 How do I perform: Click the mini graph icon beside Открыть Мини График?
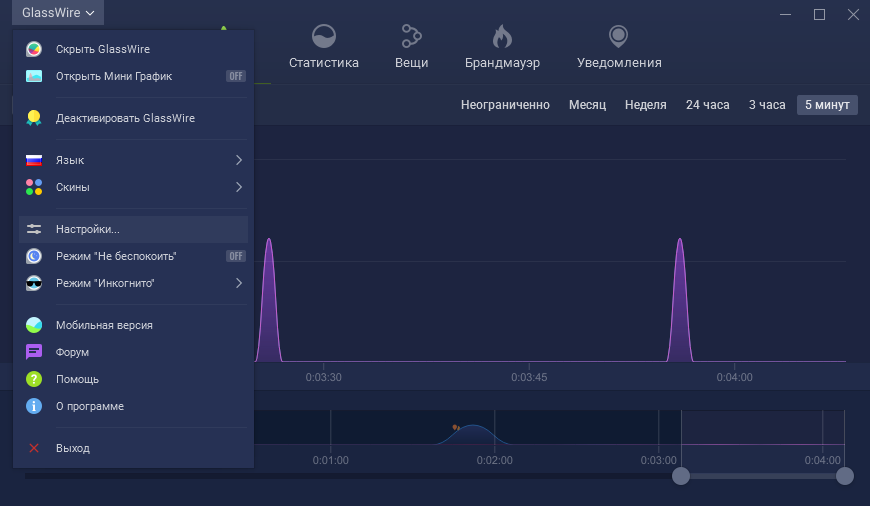click(34, 76)
